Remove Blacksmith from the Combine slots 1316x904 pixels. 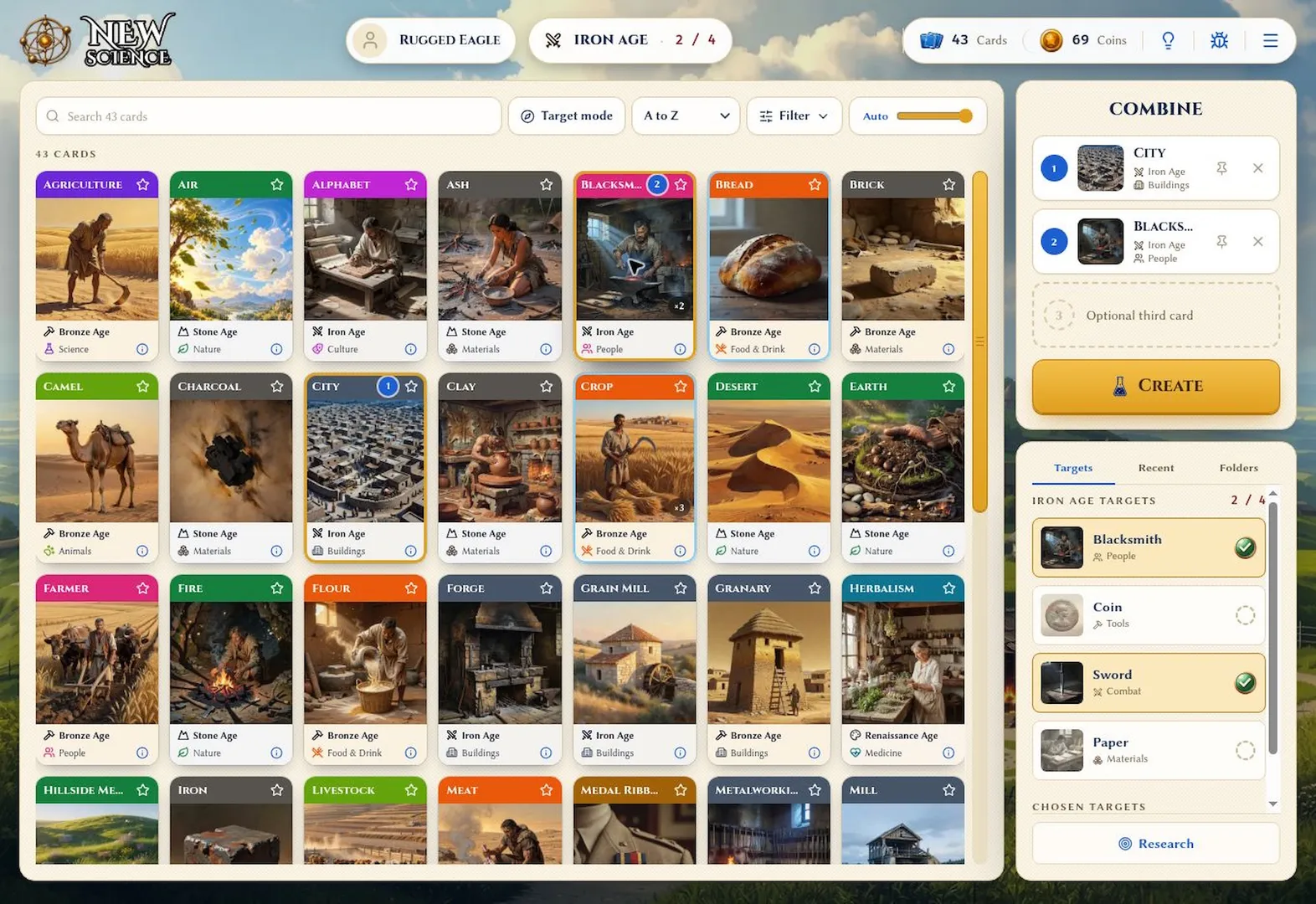[1257, 242]
